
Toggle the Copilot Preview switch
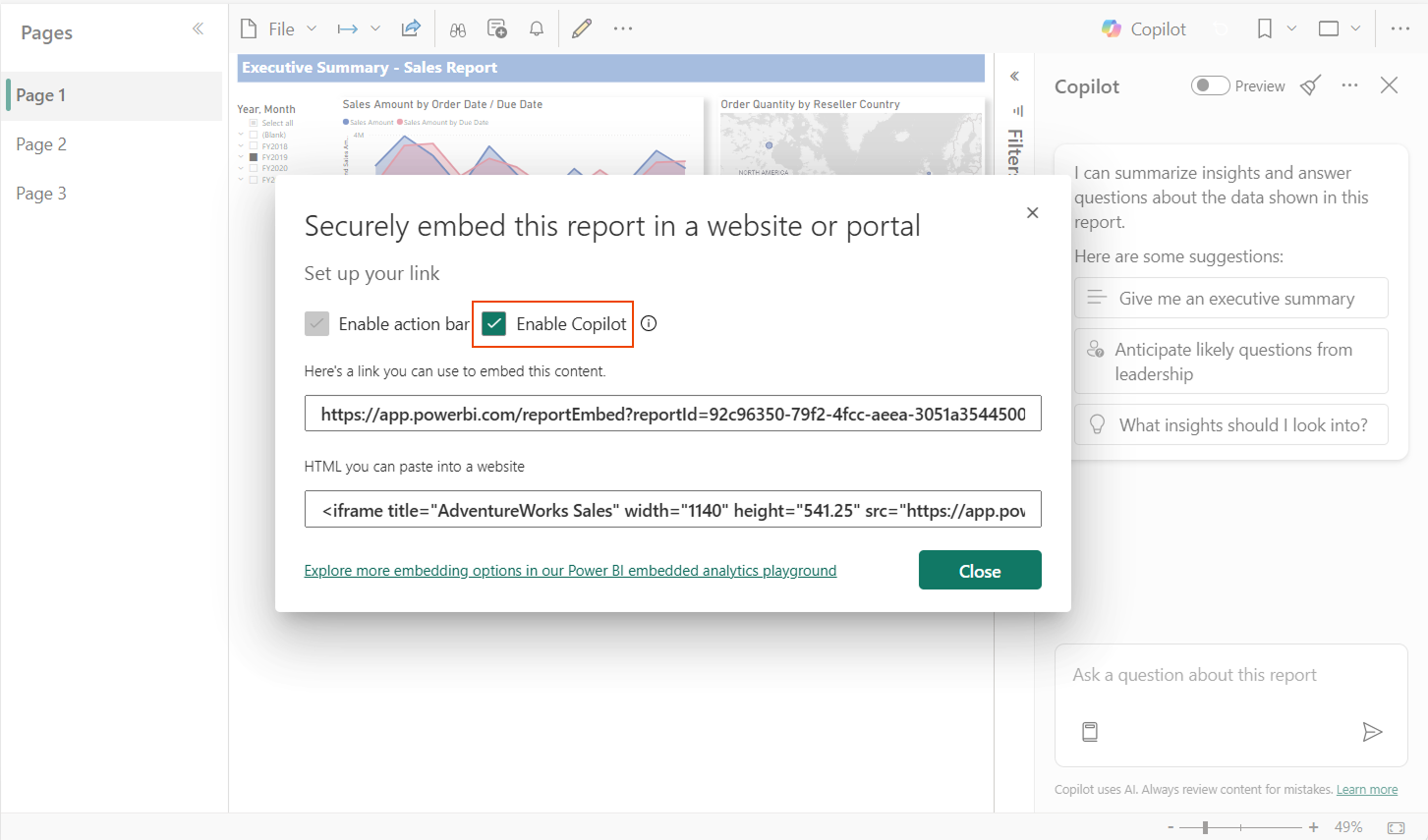point(1210,85)
